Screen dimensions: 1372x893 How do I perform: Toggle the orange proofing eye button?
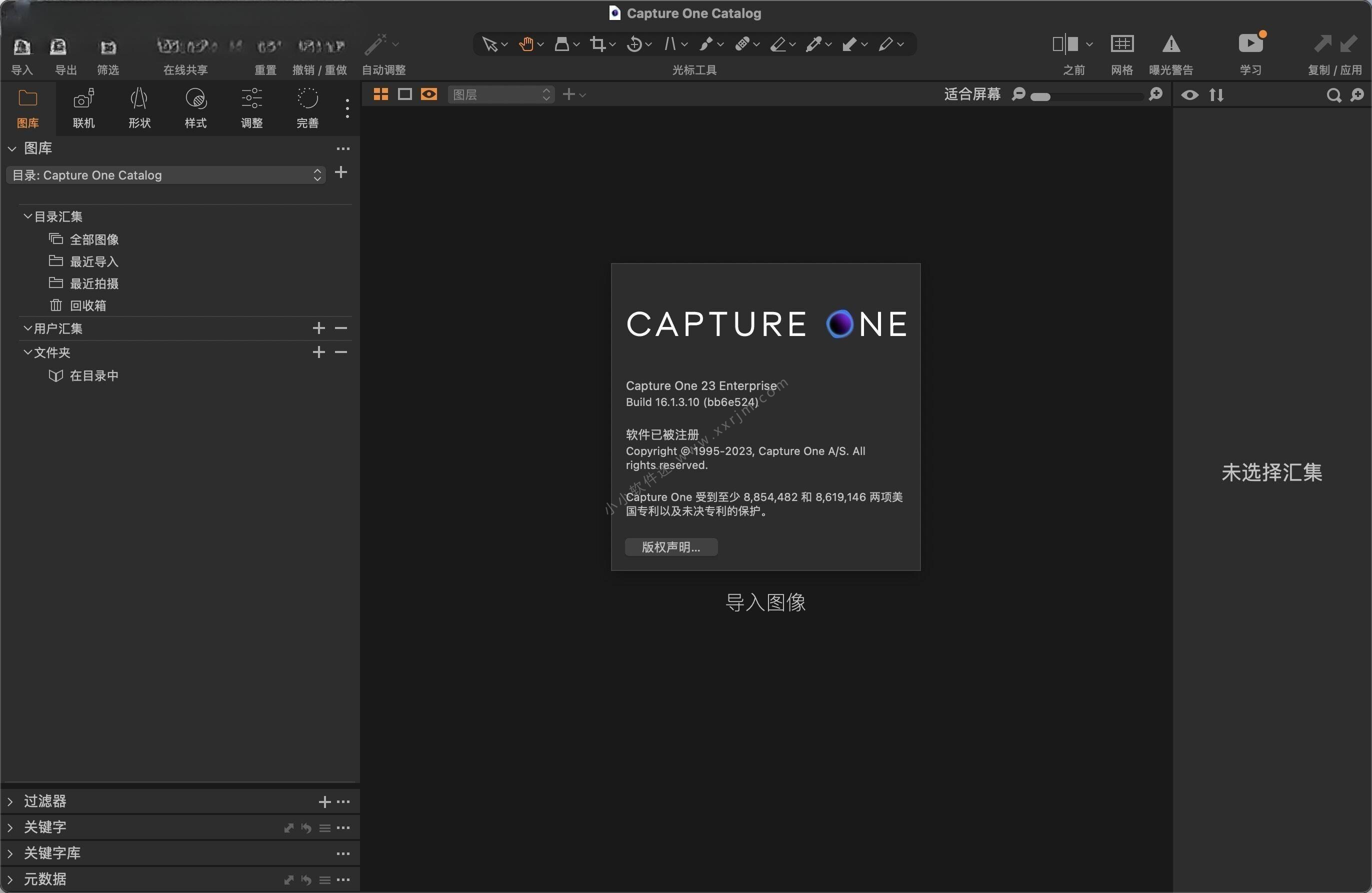[x=429, y=94]
